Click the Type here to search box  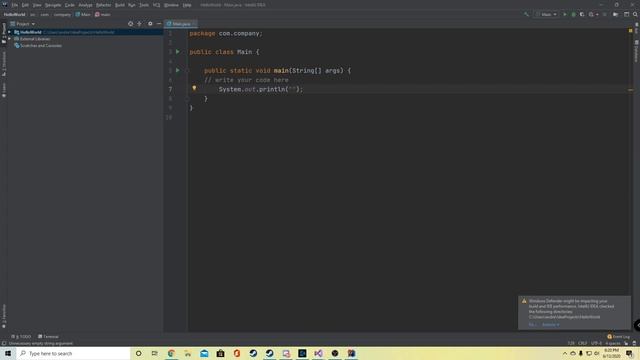point(73,353)
